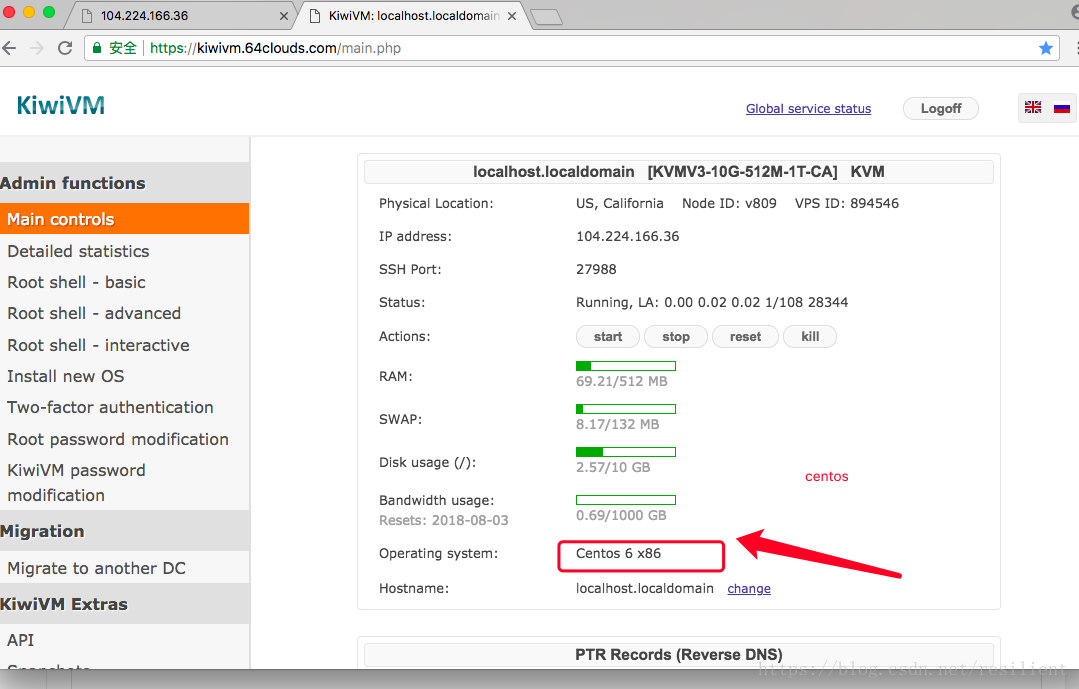Close the KiwiVM localhost.localdomain tab
1079x689 pixels.
512,16
